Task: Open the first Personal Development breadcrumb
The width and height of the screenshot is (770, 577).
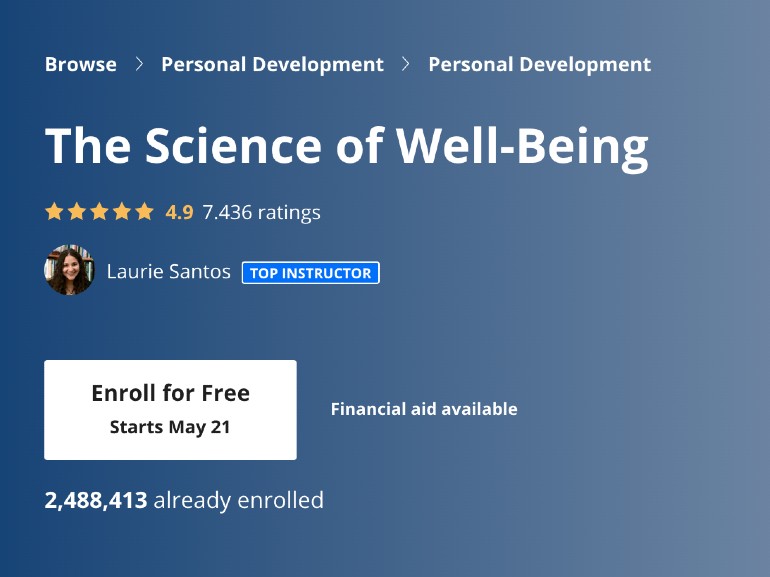Action: (x=272, y=65)
